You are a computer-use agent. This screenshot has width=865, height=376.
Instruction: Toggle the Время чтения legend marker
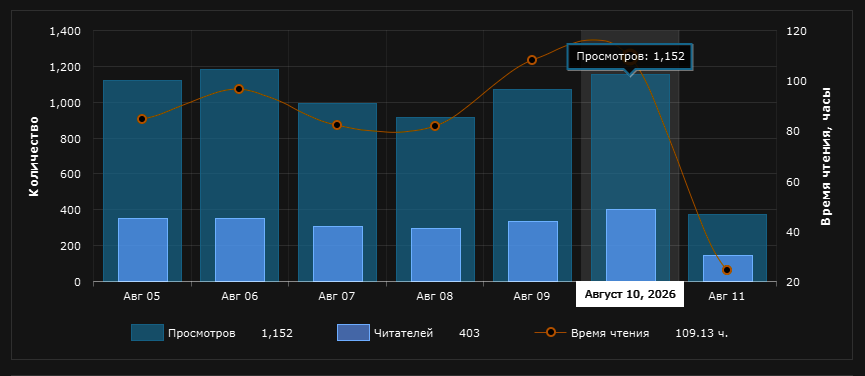pyautogui.click(x=550, y=332)
